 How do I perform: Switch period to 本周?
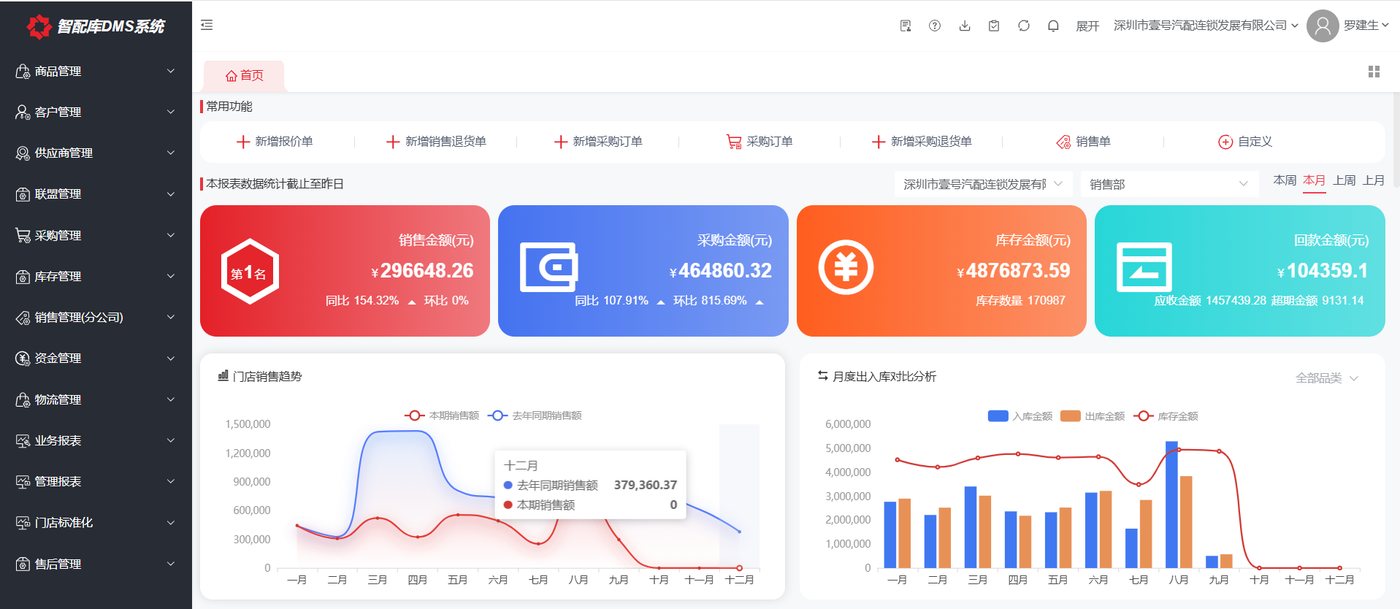[x=1285, y=181]
